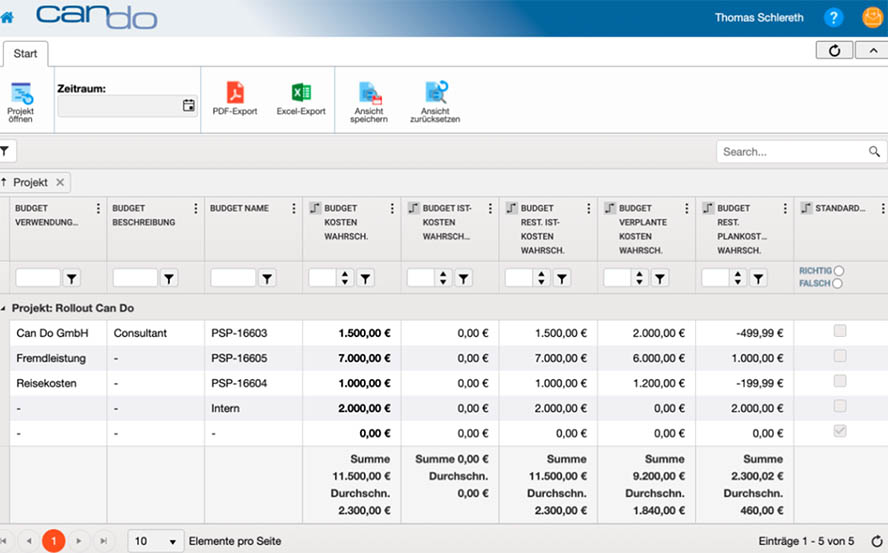Select the RICHTIG radio filter
Screen dimensions: 888x553
(x=839, y=271)
